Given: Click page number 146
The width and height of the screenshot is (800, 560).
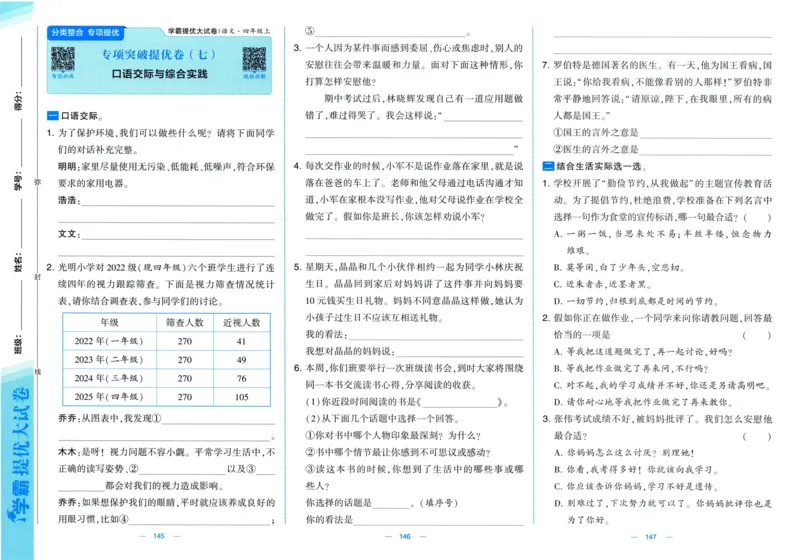Looking at the screenshot, I should (x=405, y=537).
